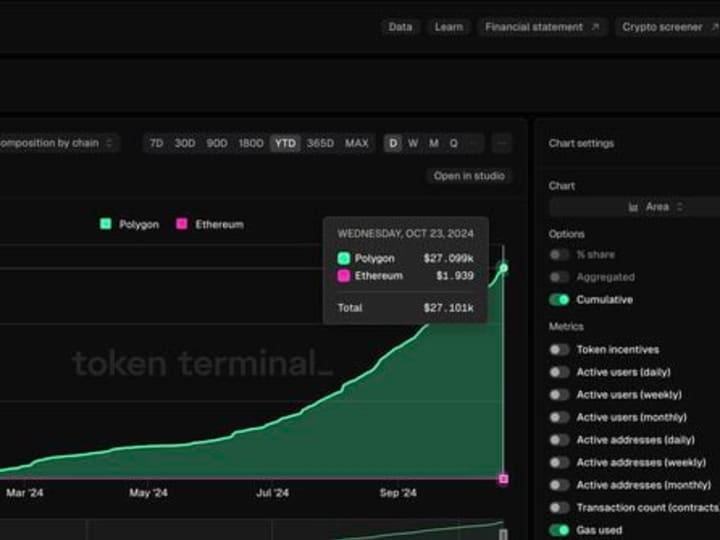Enable Active users (monthly) metric
This screenshot has width=720, height=540.
559,417
